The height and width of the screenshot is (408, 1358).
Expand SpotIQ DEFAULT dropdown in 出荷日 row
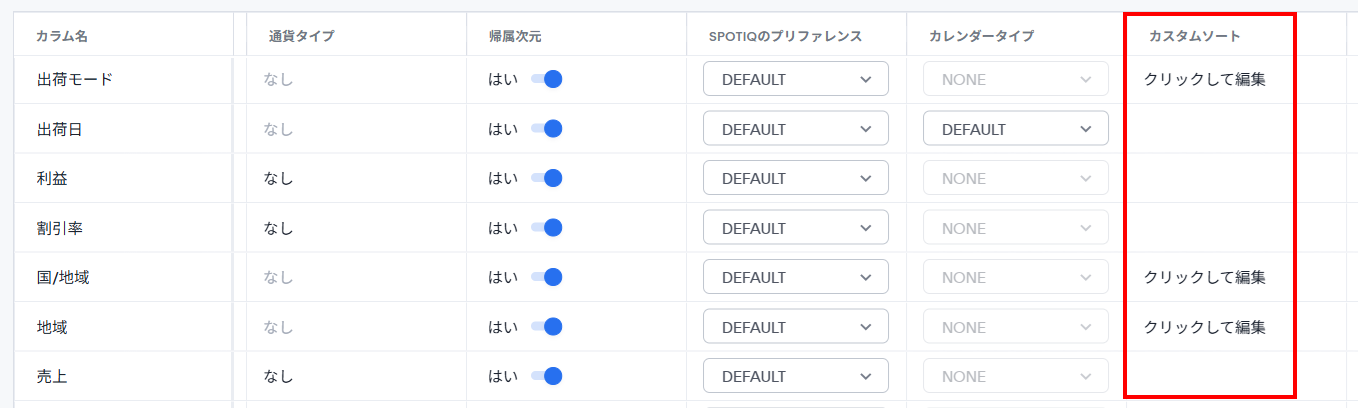(796, 129)
